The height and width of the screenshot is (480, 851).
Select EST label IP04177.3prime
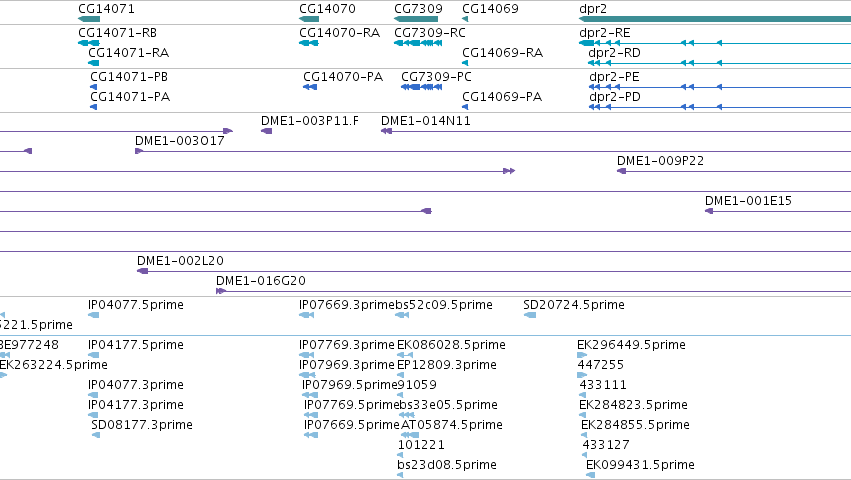pyautogui.click(x=136, y=405)
